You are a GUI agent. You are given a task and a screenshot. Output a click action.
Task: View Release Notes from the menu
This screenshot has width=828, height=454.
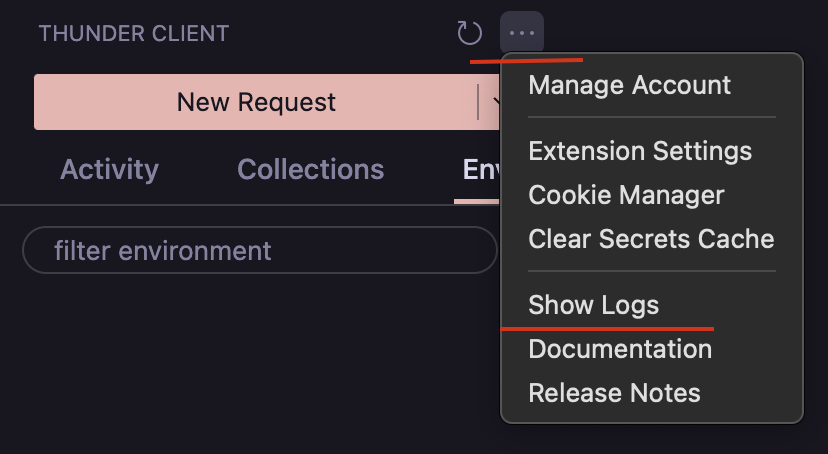pos(614,393)
